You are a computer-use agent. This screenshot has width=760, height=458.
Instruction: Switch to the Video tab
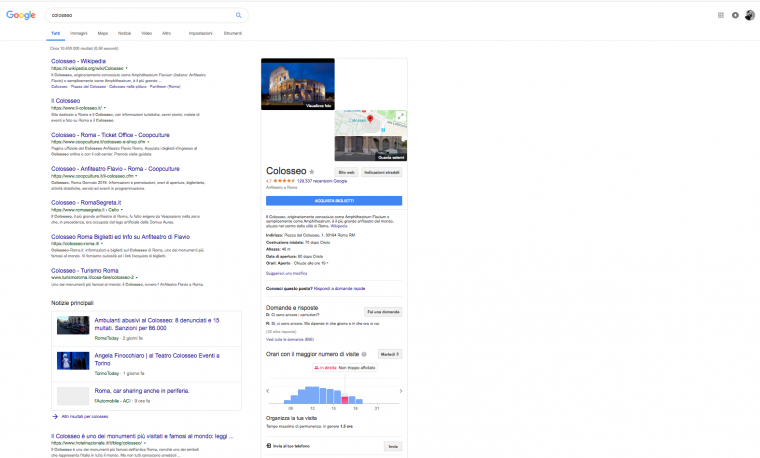point(146,33)
